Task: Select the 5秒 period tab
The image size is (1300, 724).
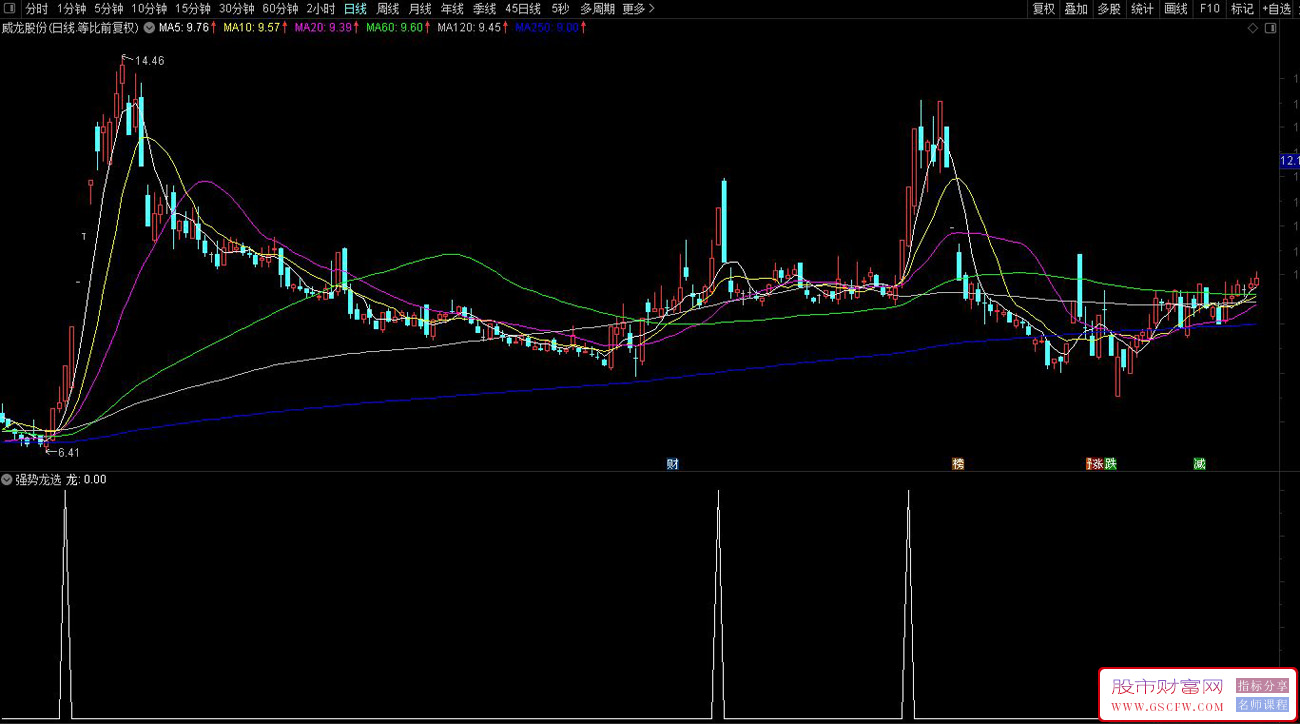Action: pyautogui.click(x=561, y=9)
